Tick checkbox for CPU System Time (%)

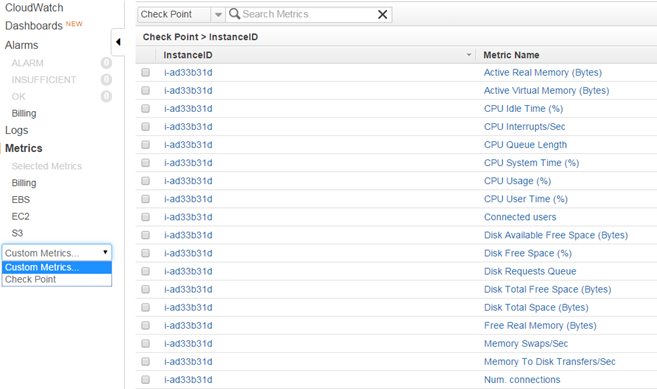click(145, 163)
